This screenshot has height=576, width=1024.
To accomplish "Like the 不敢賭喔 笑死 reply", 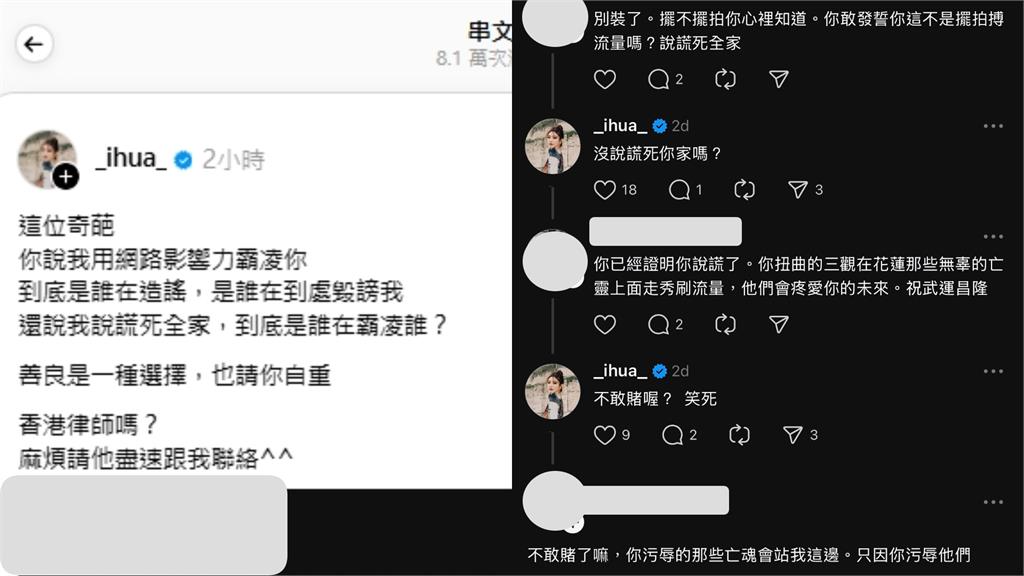I will pyautogui.click(x=605, y=434).
